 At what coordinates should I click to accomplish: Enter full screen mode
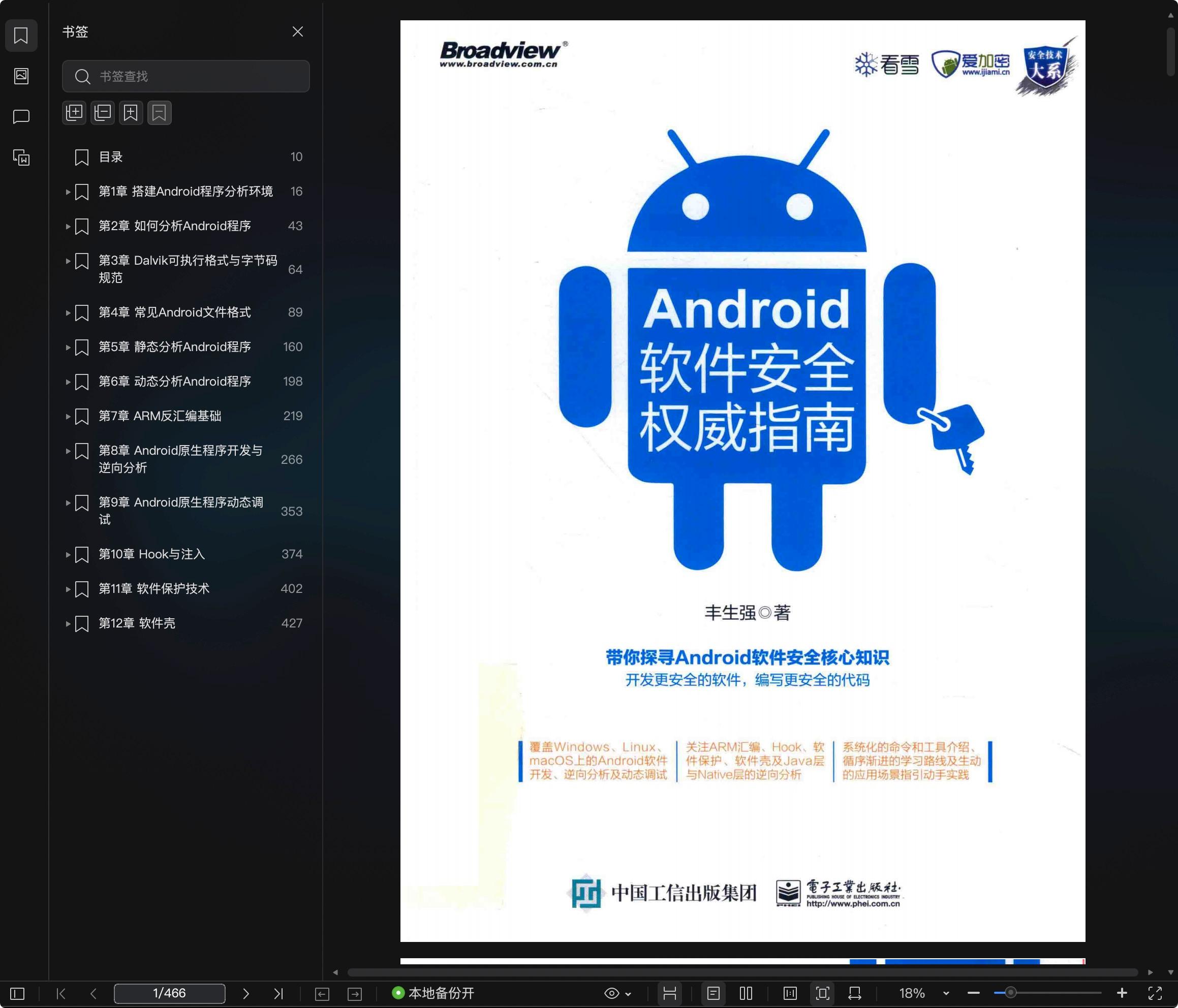point(1155,993)
